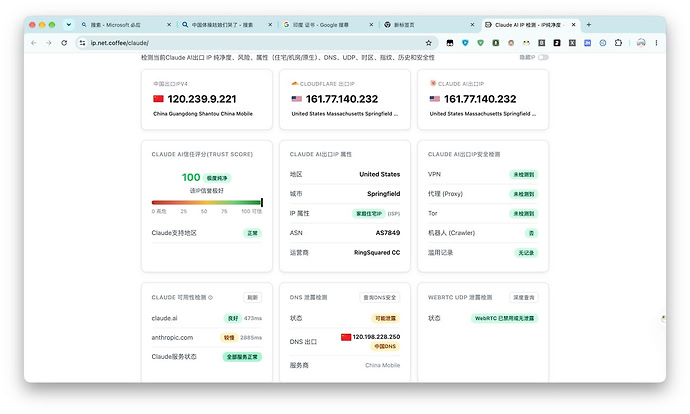Open Chrome's three-dot menu
690x414 pixels.
click(x=656, y=43)
